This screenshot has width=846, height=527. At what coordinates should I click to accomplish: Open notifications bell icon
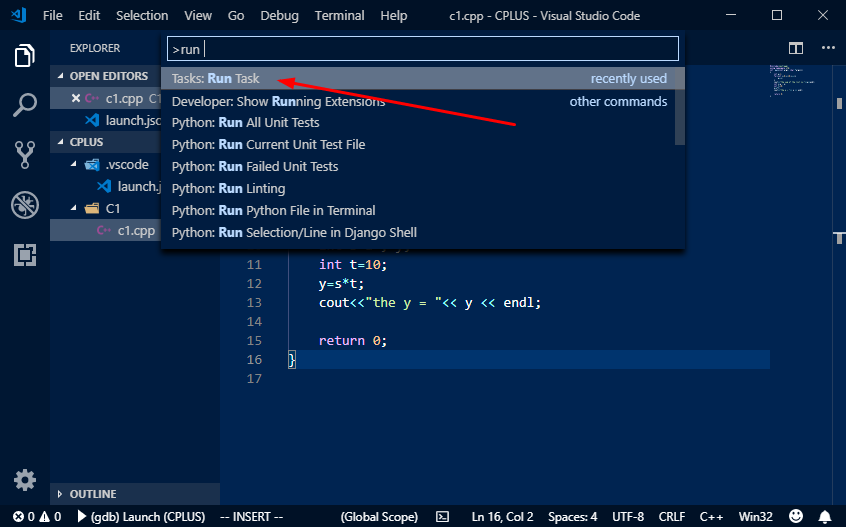[824, 517]
